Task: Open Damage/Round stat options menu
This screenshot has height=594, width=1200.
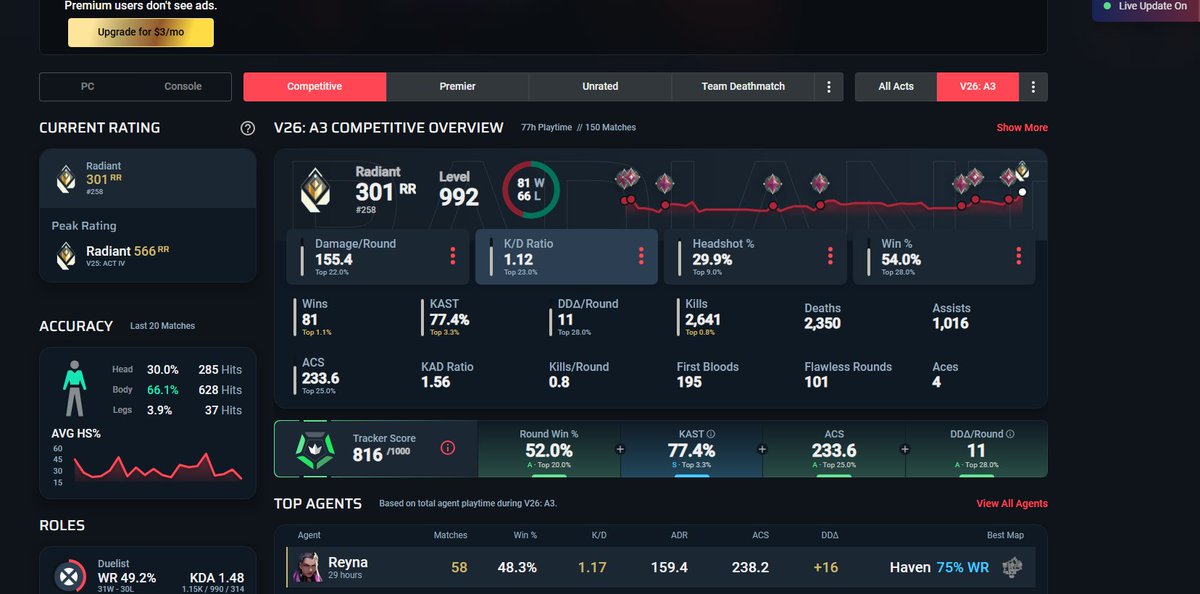Action: [x=453, y=256]
